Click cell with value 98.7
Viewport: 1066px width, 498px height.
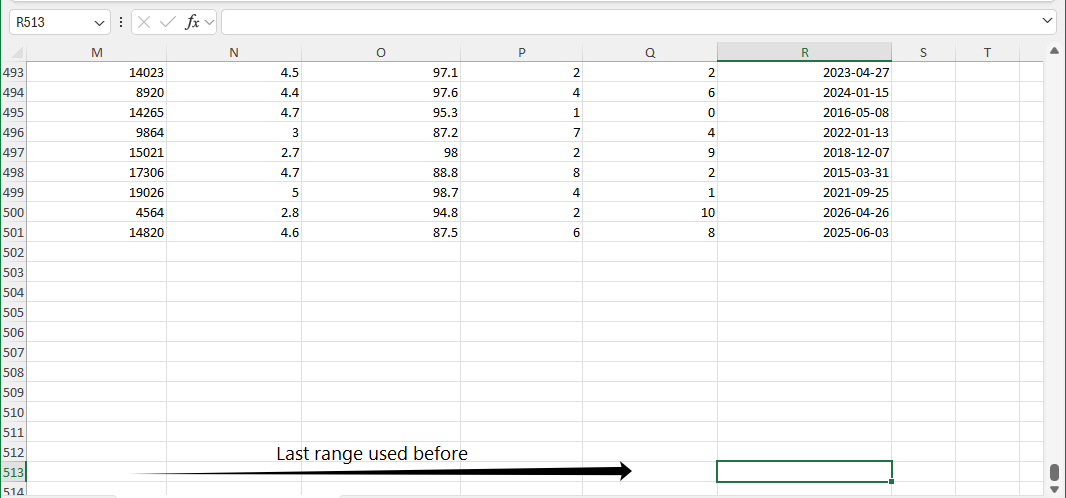[381, 192]
